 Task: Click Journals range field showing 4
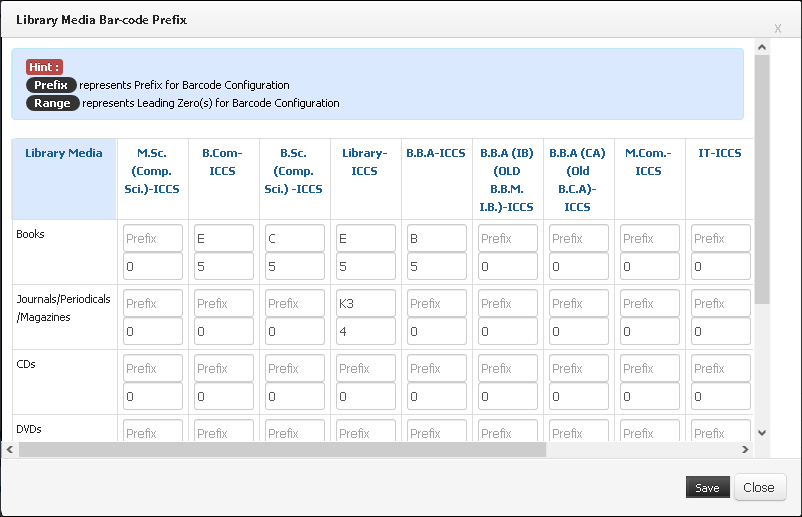tap(366, 331)
